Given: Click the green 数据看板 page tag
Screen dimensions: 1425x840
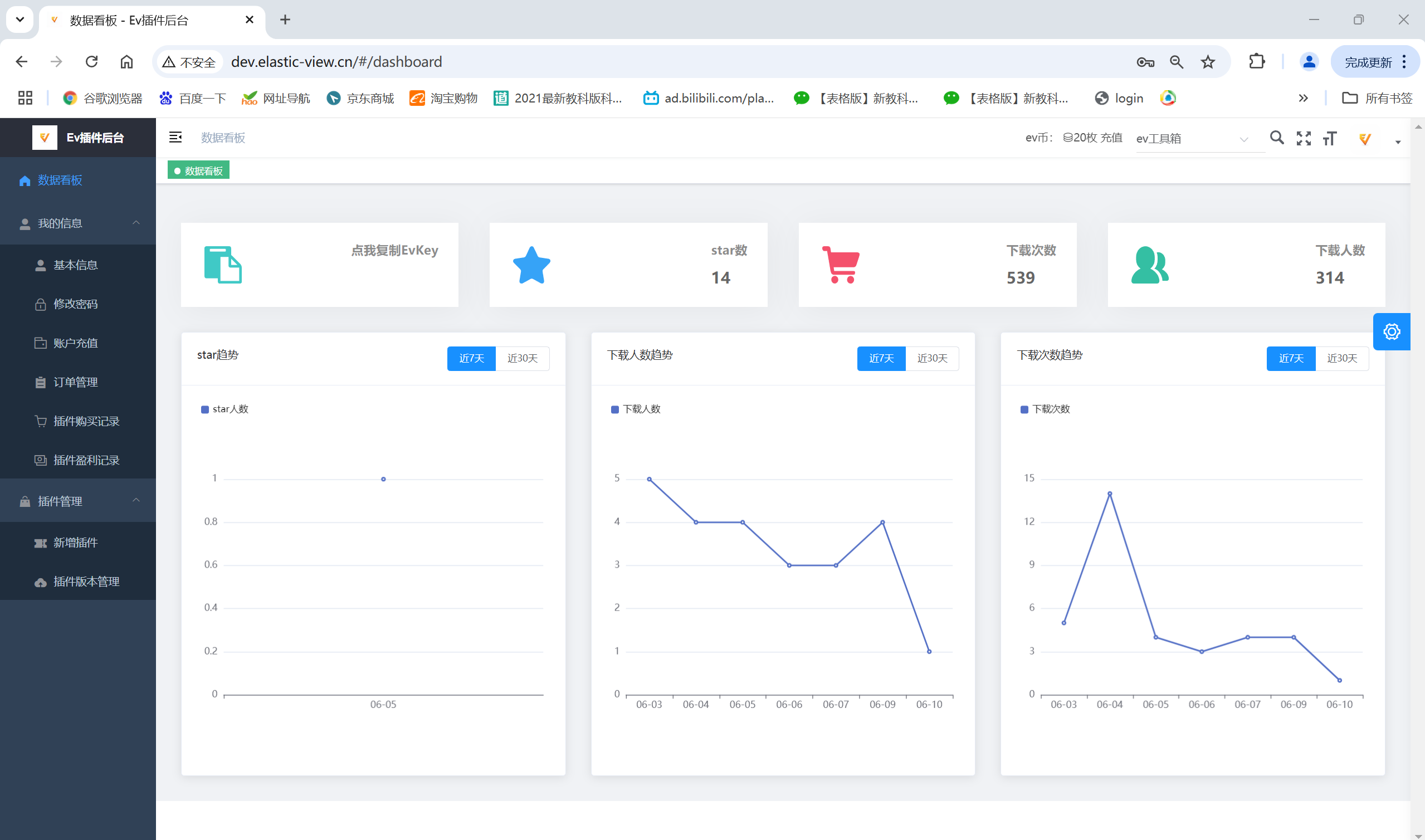Looking at the screenshot, I should (x=199, y=170).
